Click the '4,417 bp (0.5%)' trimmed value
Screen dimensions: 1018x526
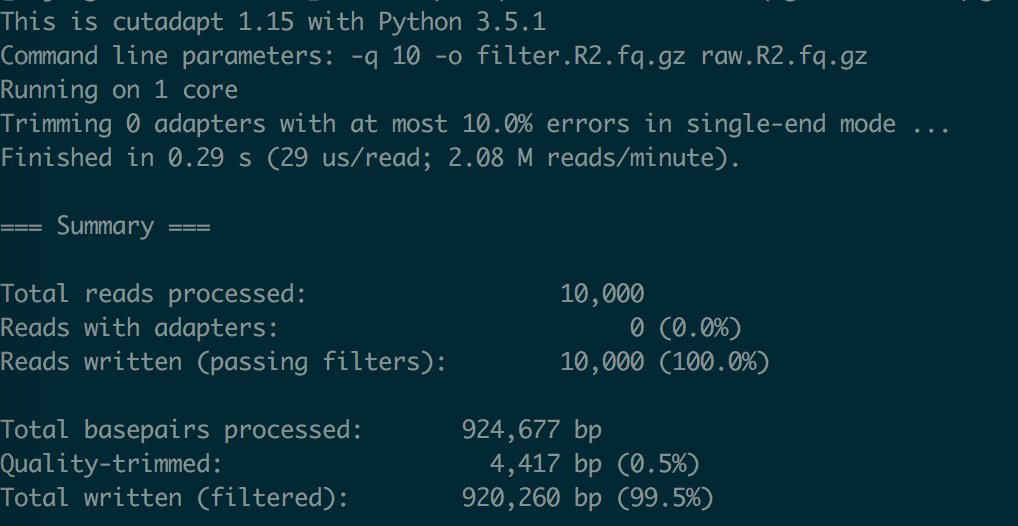pos(595,464)
